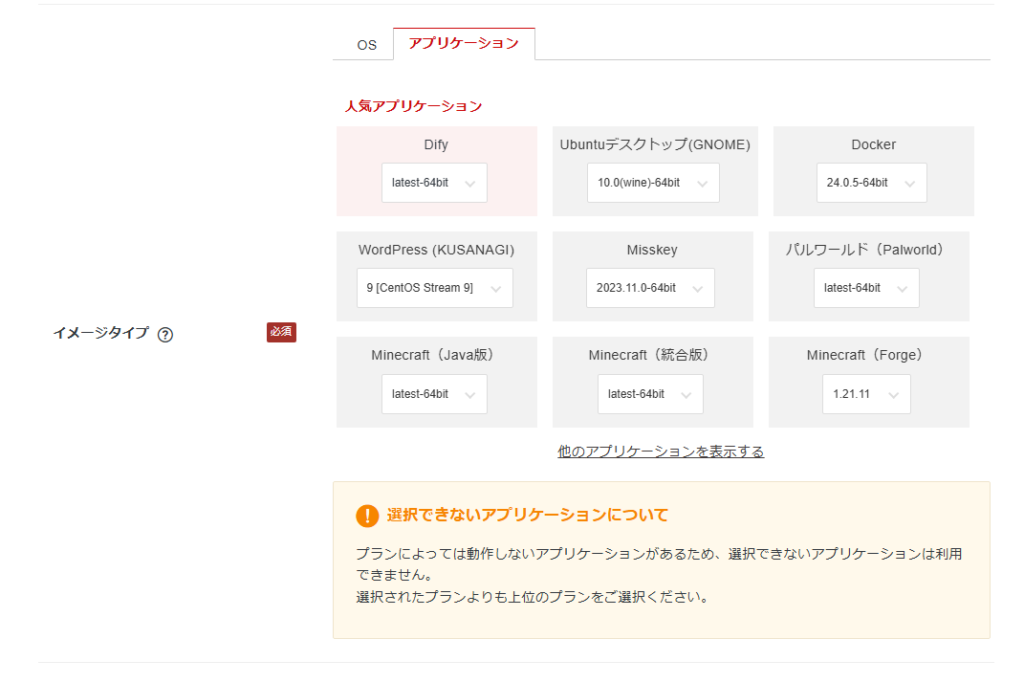Viewport: 1024px width, 683px height.
Task: Click the orange warning icon in the notice
Action: (x=367, y=516)
